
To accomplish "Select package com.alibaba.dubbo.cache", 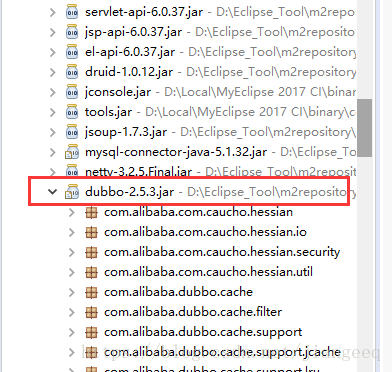I will pyautogui.click(x=178, y=292).
